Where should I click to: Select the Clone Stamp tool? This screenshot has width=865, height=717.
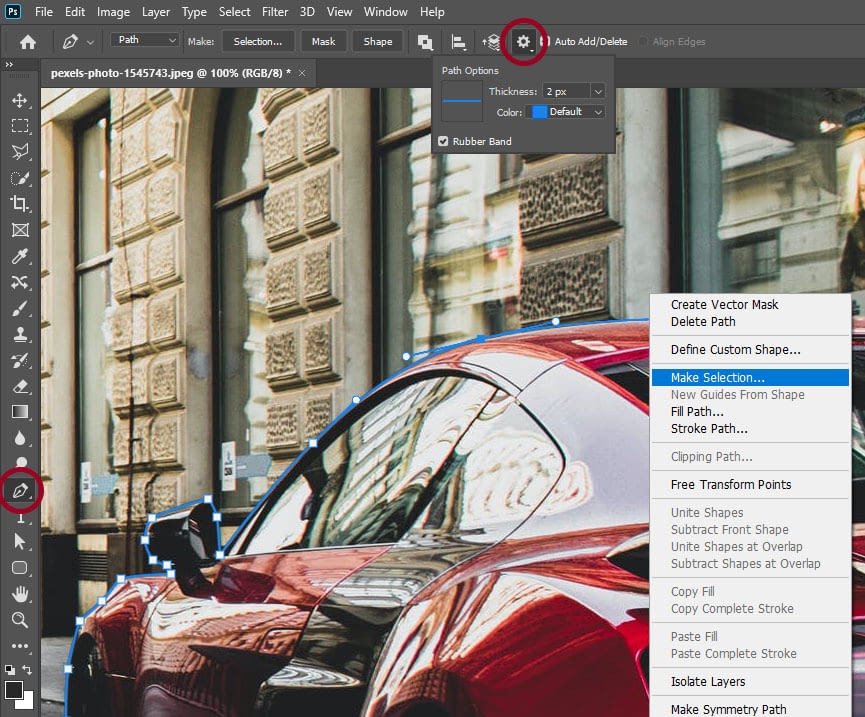[20, 335]
